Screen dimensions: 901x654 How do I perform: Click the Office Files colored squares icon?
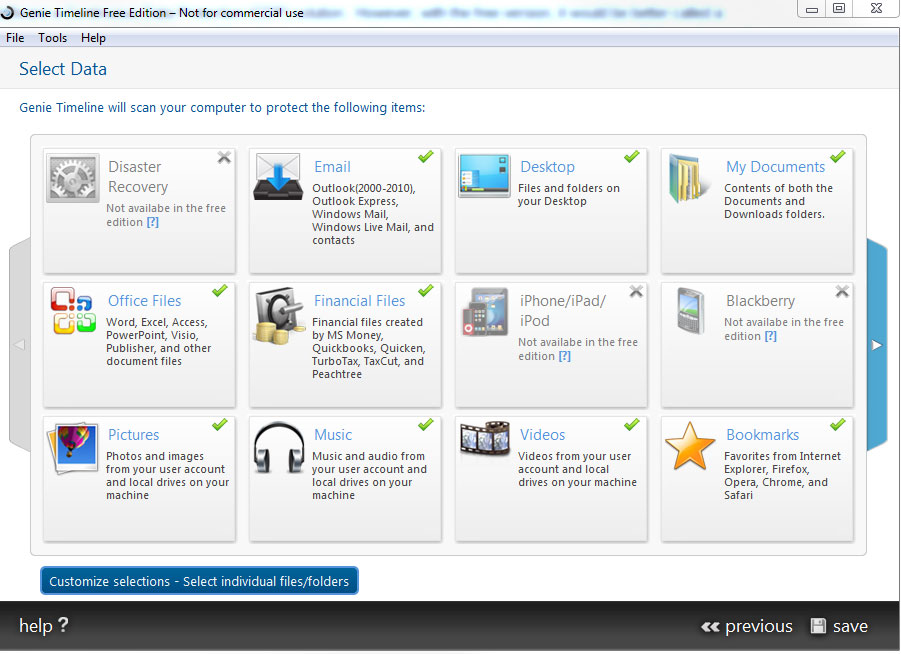click(x=73, y=310)
